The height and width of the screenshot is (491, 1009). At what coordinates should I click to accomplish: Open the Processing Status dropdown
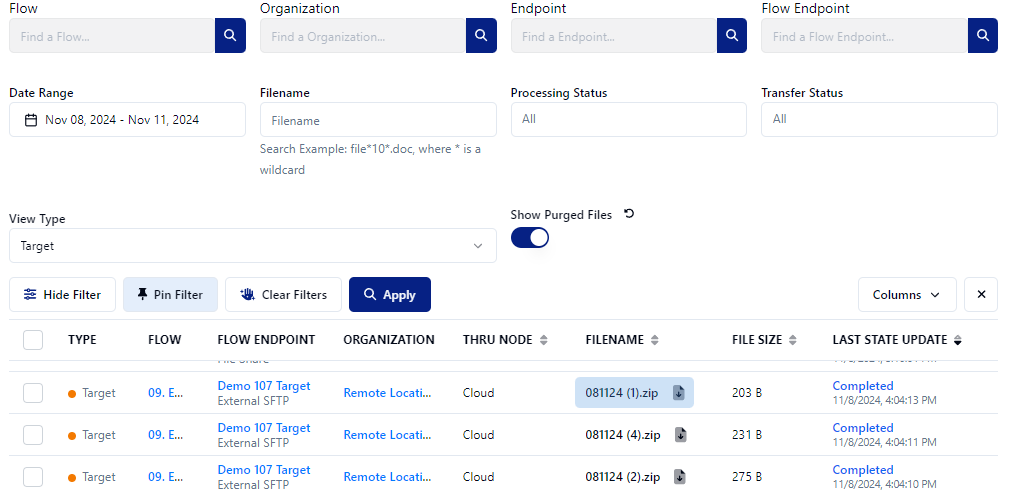click(x=628, y=119)
